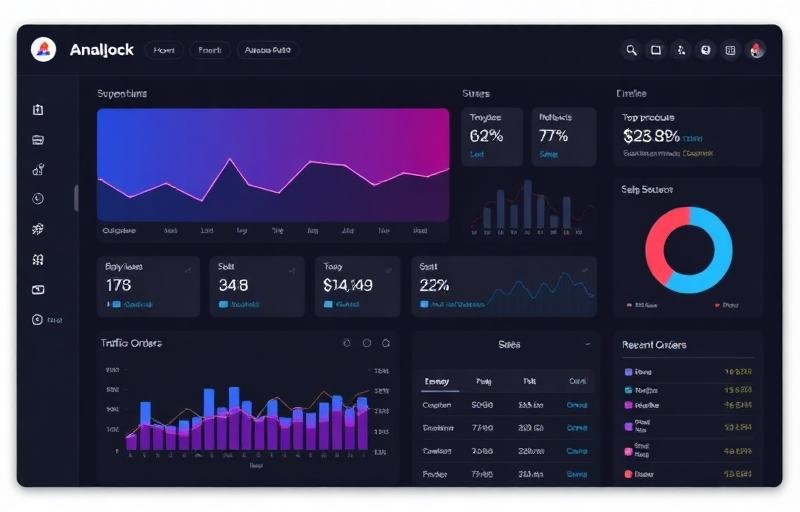Click the arrow icon on the 348 stat card
This screenshot has height=512, width=800.
coord(292,270)
